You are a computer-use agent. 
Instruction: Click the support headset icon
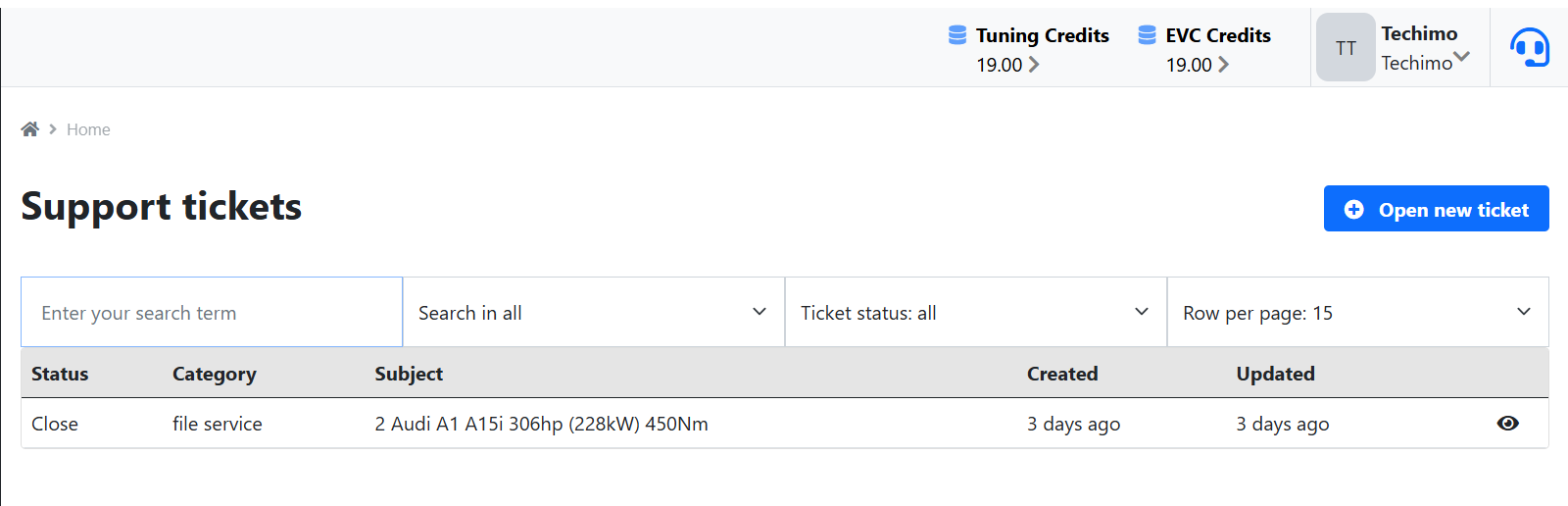point(1529,47)
